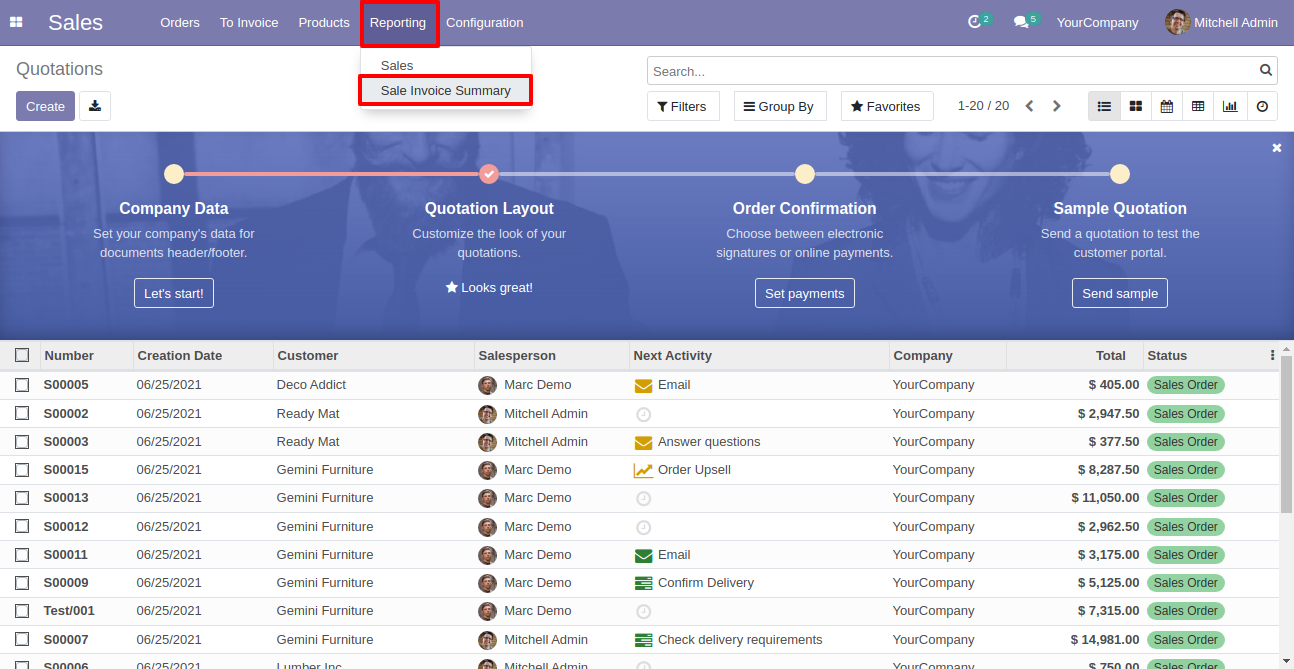Click clock activity icon for S00013

pyautogui.click(x=643, y=498)
